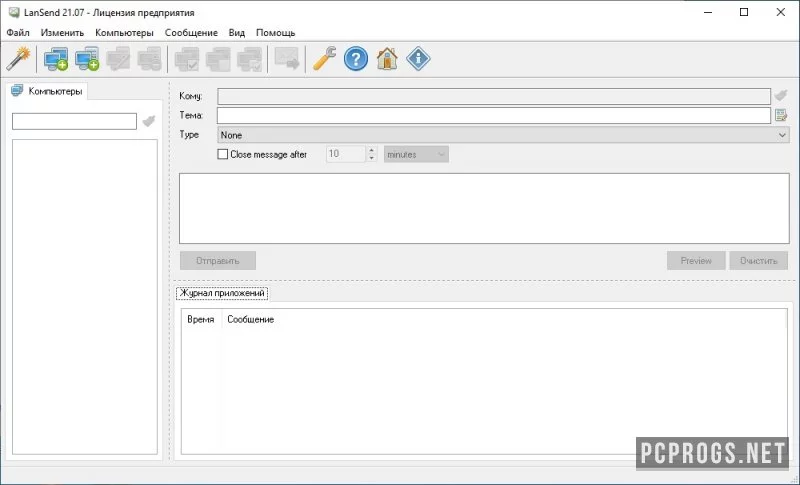This screenshot has height=485, width=800.
Task: Click into the message body text area
Action: pos(484,208)
